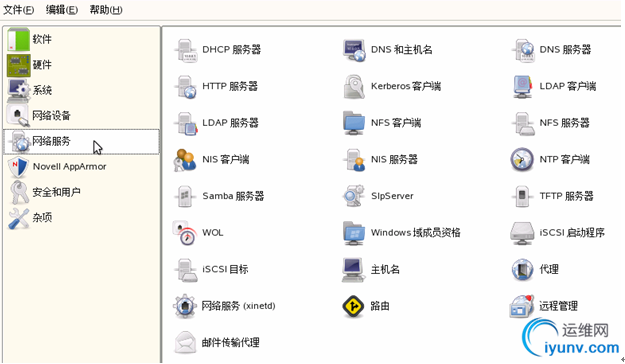Open the NFS 服务器 icon
The image size is (625, 364).
coord(523,124)
